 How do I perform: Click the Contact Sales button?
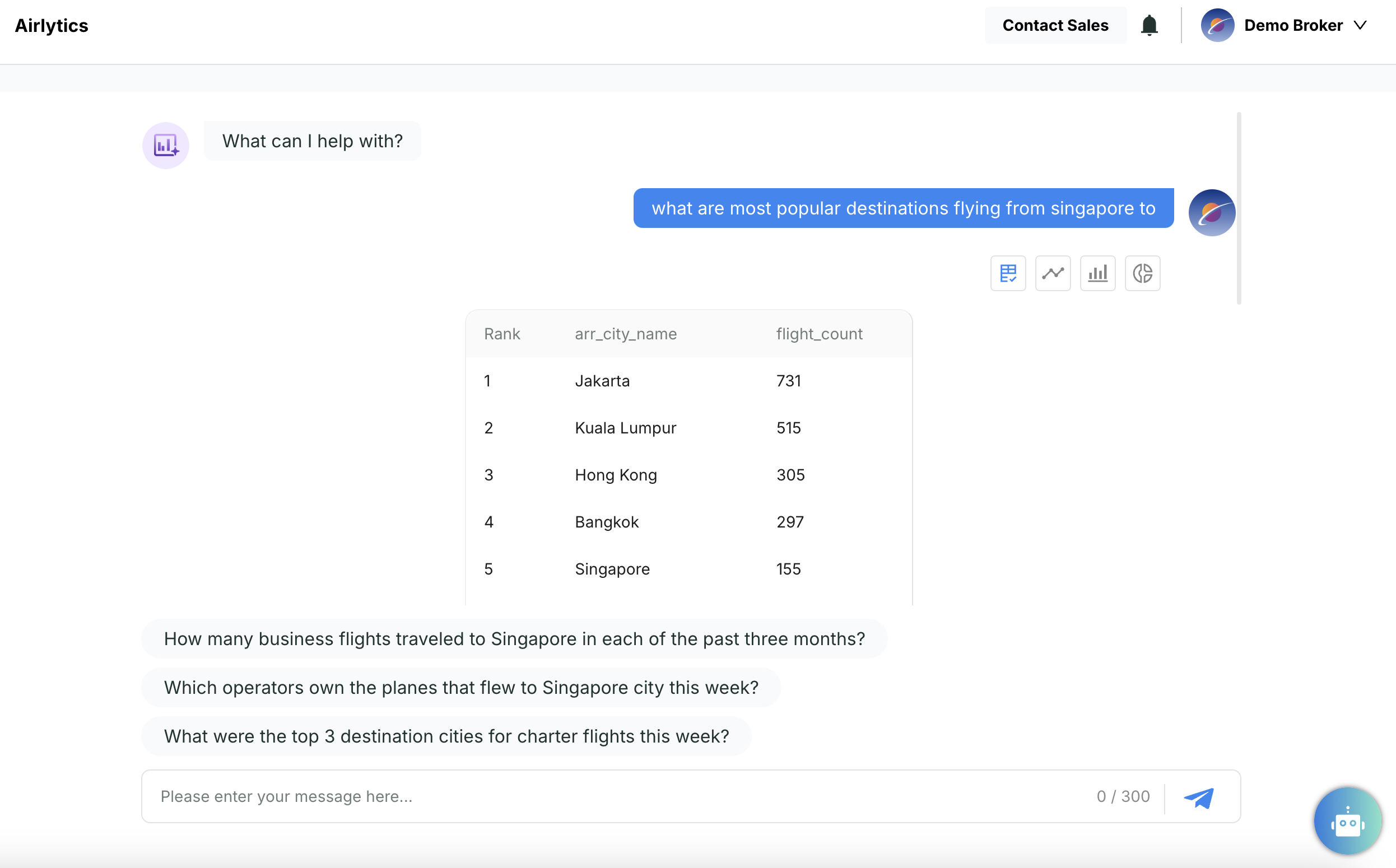(x=1055, y=25)
